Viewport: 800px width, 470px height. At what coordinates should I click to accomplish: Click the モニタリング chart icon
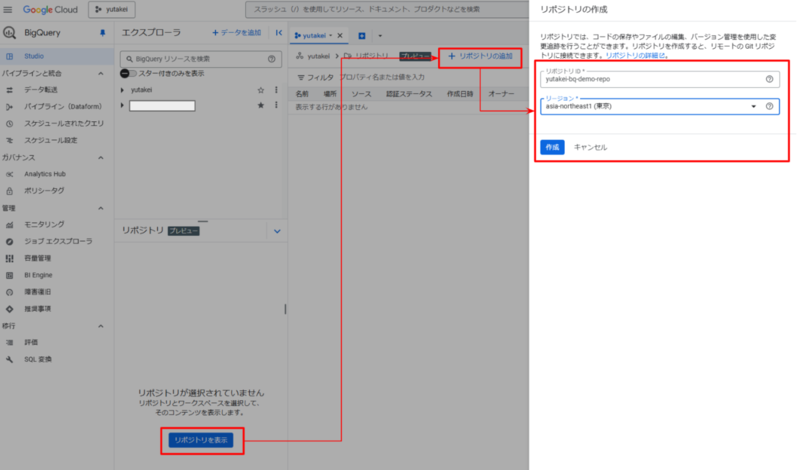click(x=9, y=225)
